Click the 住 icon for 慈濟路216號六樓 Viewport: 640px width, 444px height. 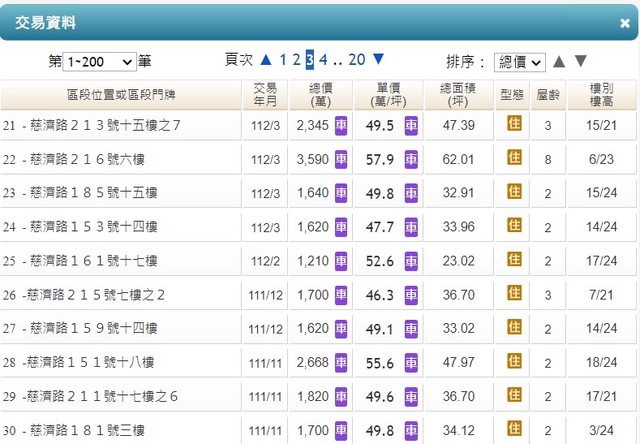pyautogui.click(x=514, y=158)
